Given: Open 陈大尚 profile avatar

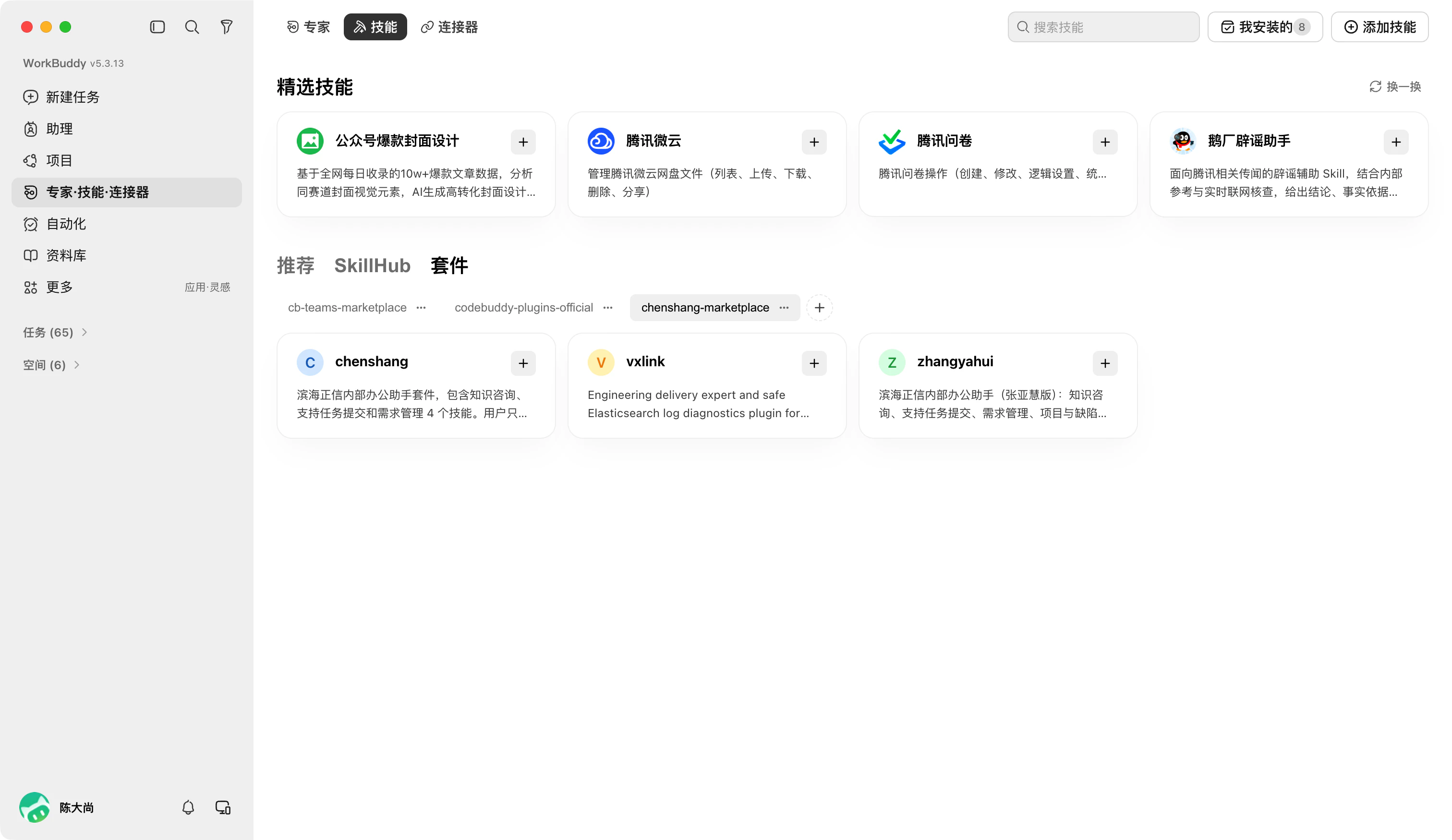Looking at the screenshot, I should [x=35, y=808].
